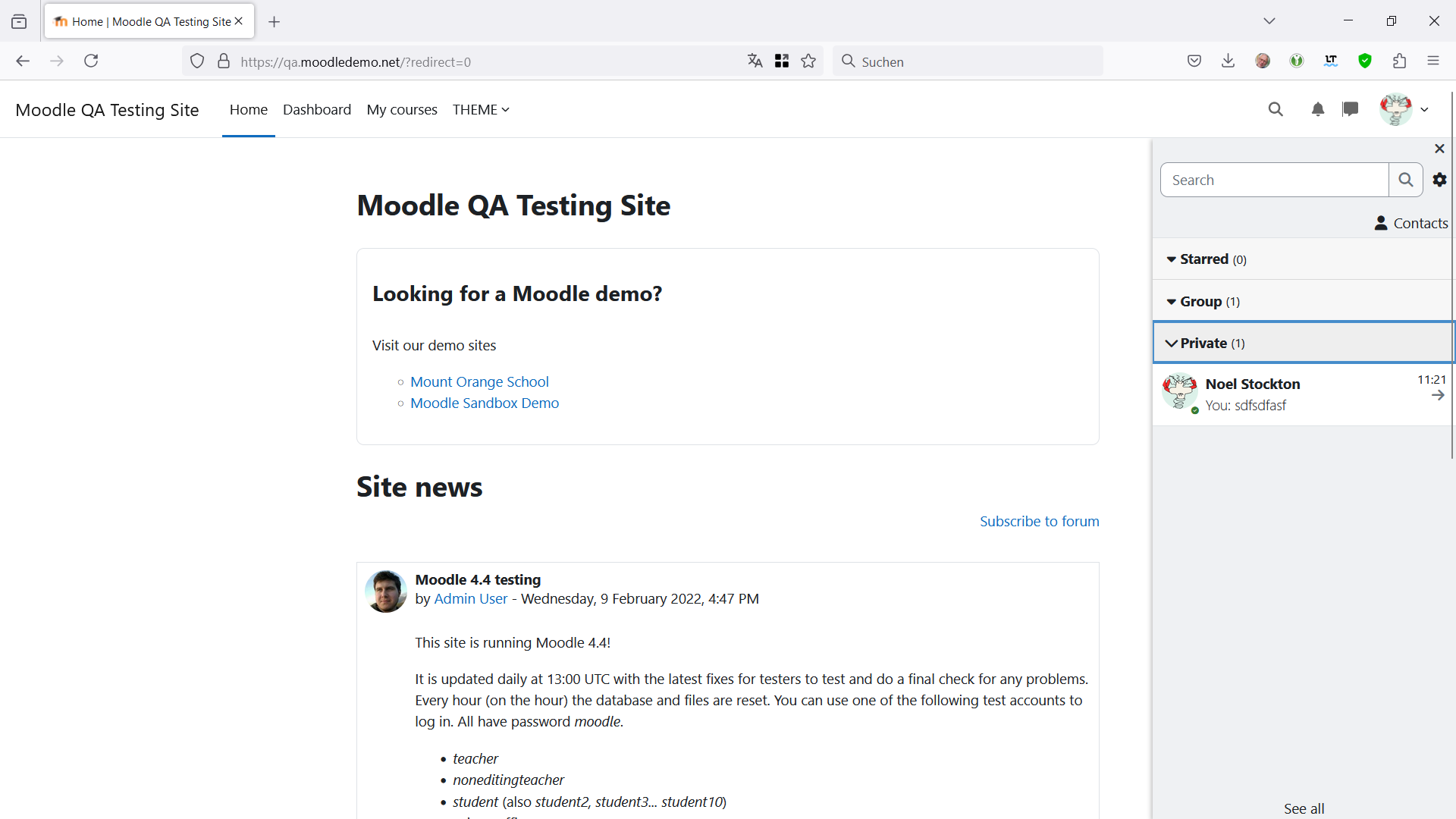
Task: Open messaging settings gear icon
Action: coord(1439,180)
